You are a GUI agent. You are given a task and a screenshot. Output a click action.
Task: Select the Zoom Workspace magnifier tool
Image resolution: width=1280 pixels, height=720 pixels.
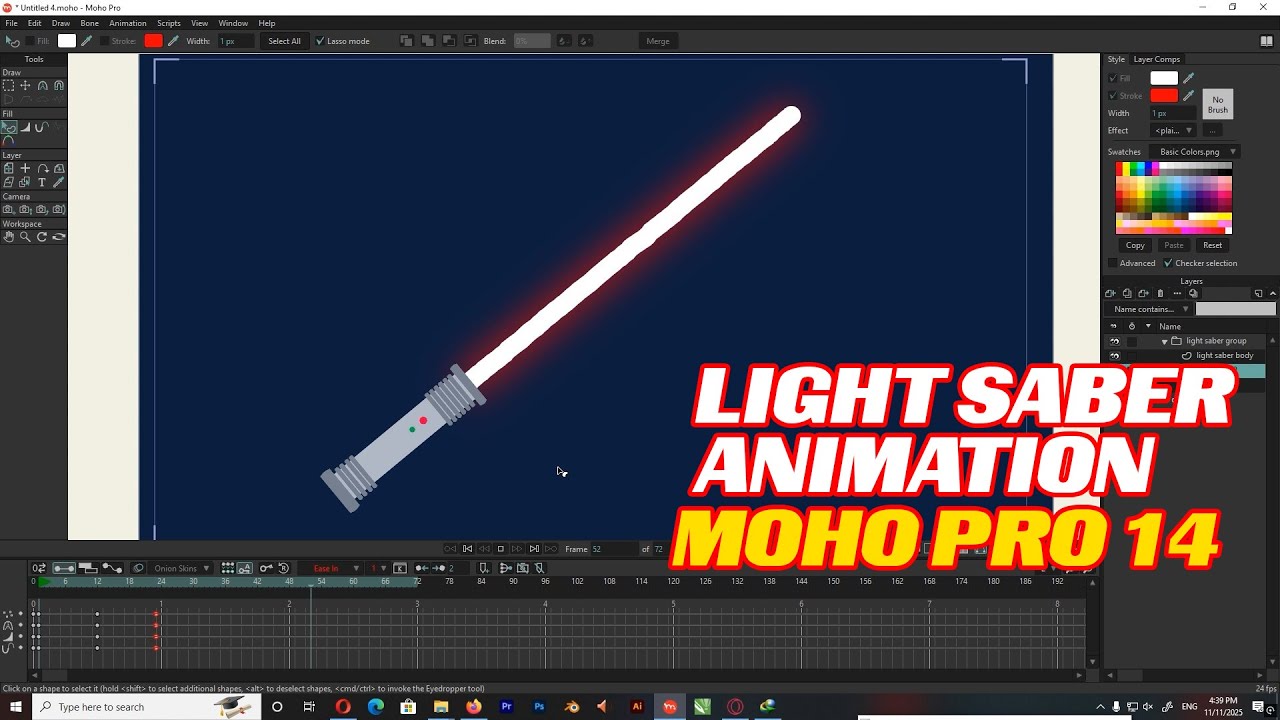pyautogui.click(x=25, y=237)
